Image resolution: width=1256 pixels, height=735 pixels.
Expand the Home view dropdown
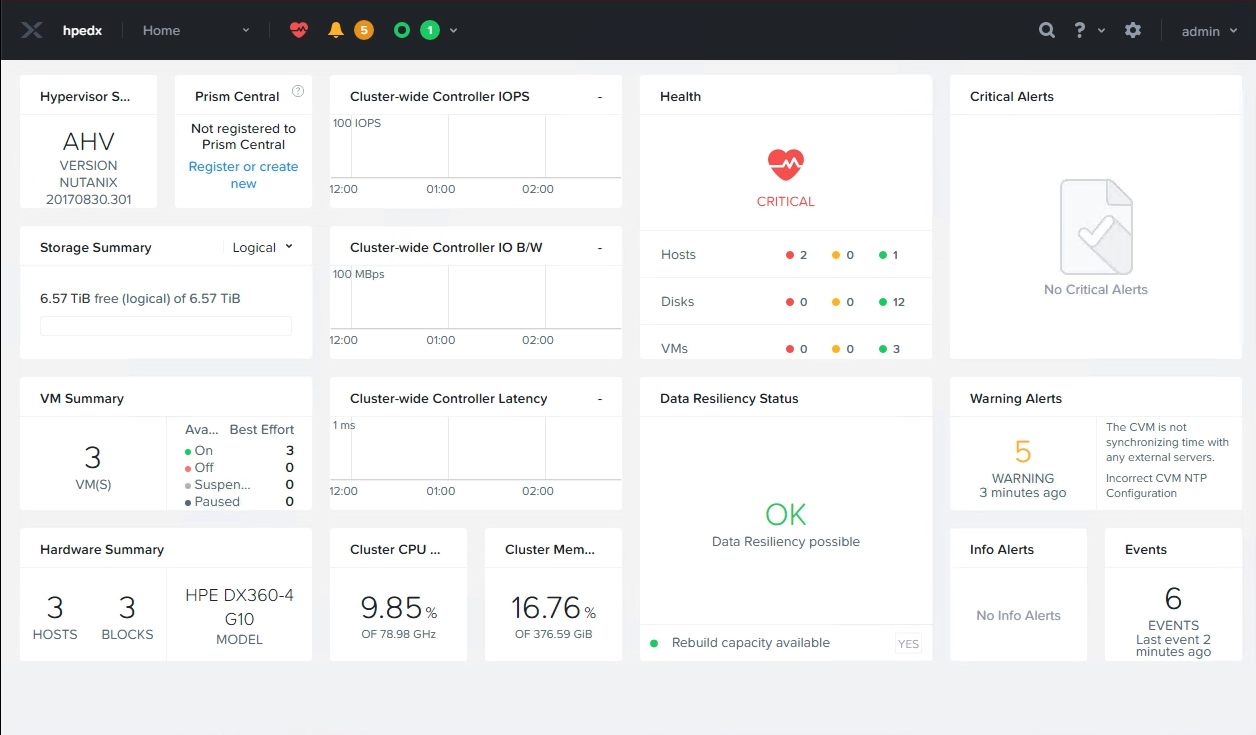click(196, 30)
